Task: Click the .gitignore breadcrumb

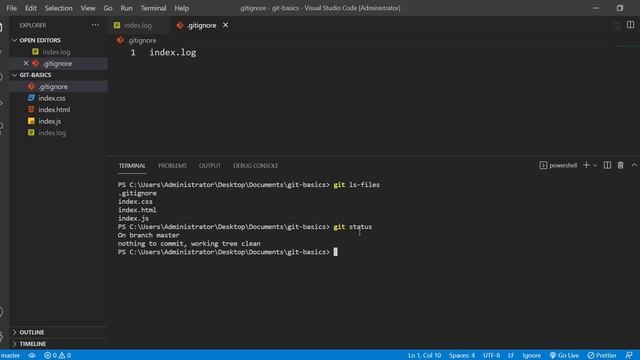Action: coord(142,40)
